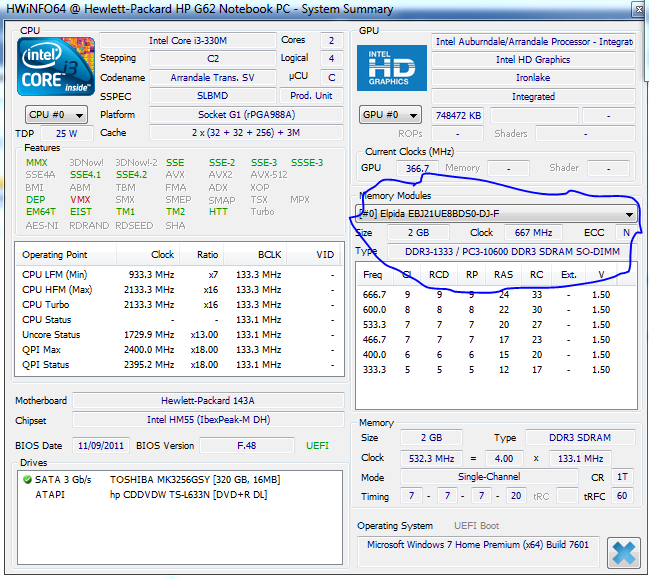Click the green HTT feature flag
The height and width of the screenshot is (580, 649).
point(218,212)
